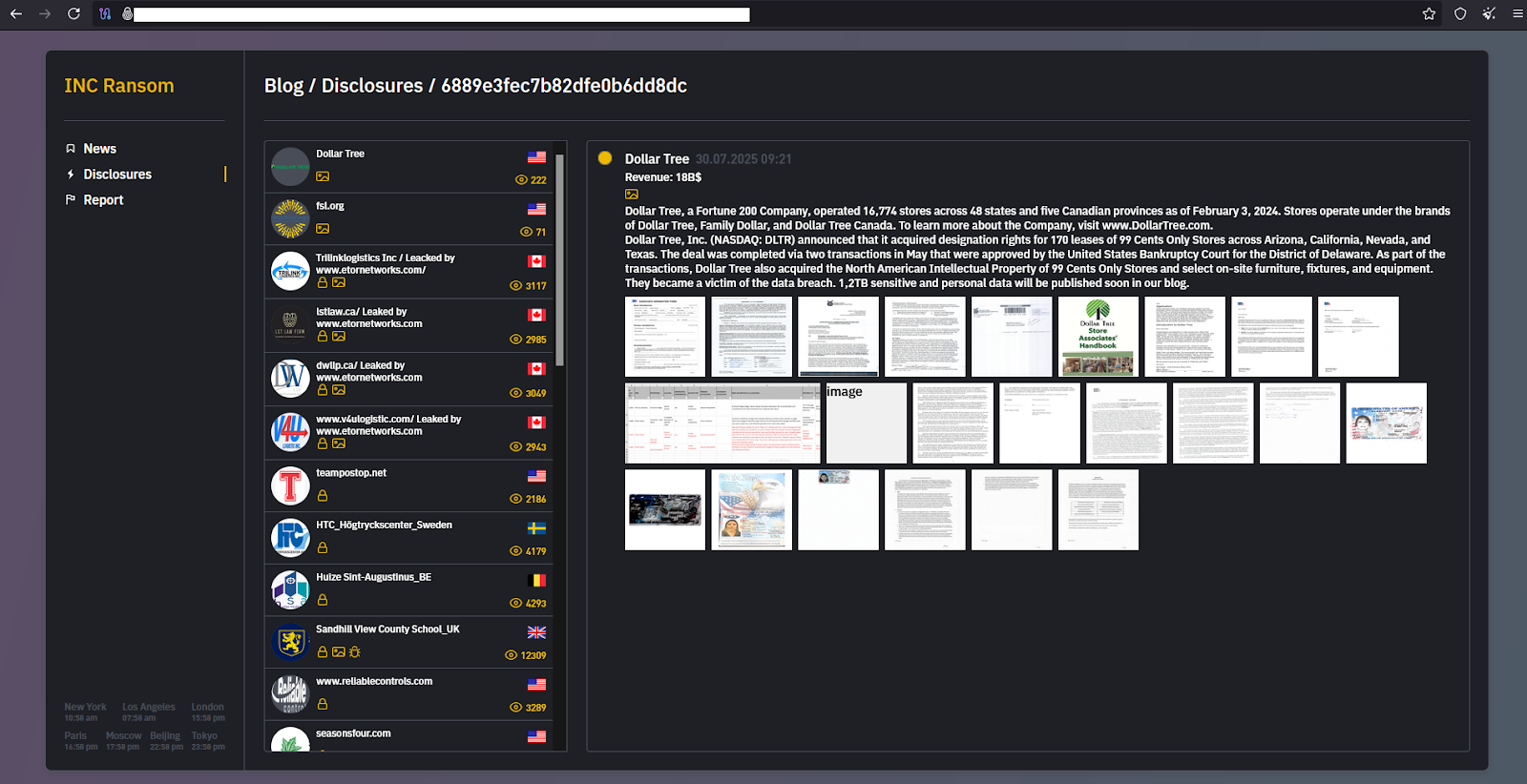This screenshot has width=1527, height=784.
Task: Click the Sandhill View school crest avatar
Action: [290, 643]
